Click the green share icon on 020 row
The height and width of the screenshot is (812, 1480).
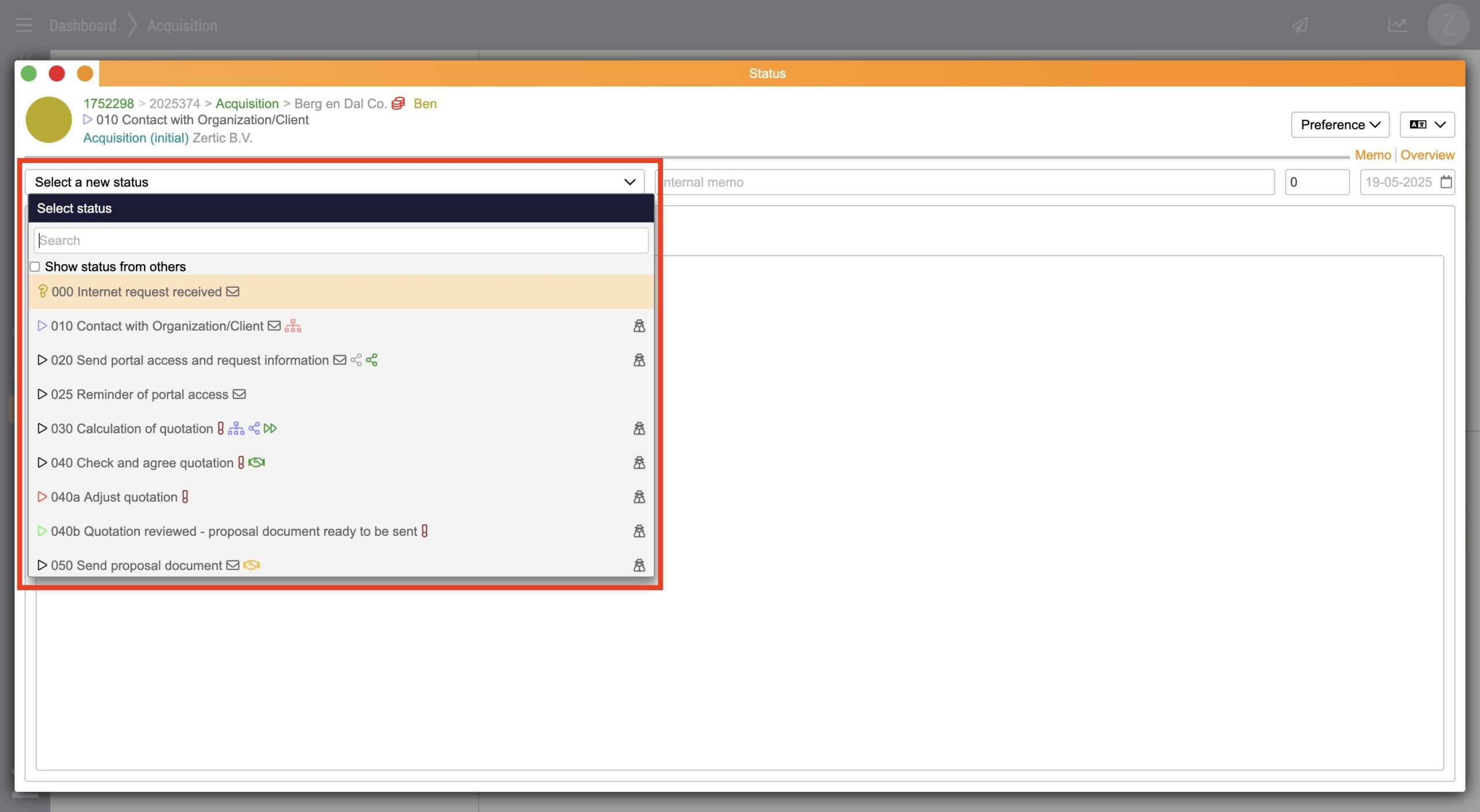coord(372,360)
